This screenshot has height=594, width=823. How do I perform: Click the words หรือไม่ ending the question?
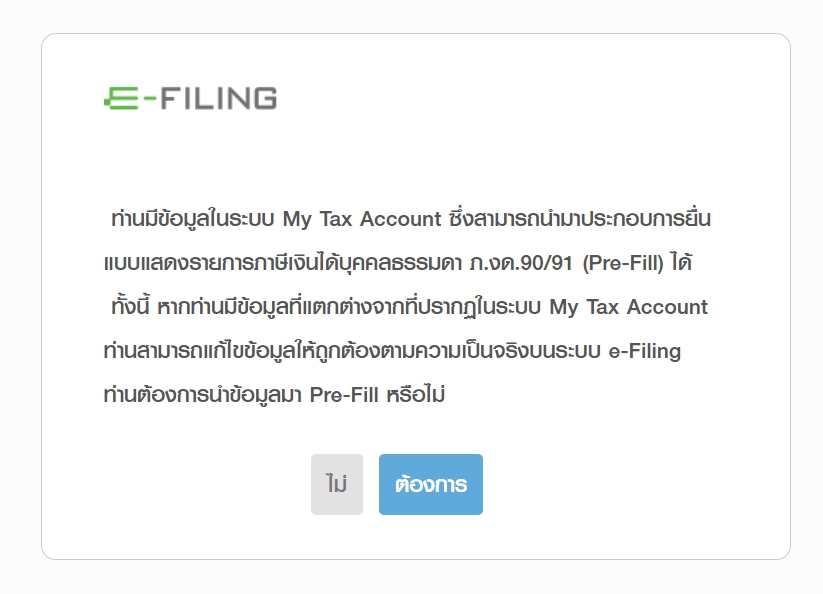pos(416,395)
